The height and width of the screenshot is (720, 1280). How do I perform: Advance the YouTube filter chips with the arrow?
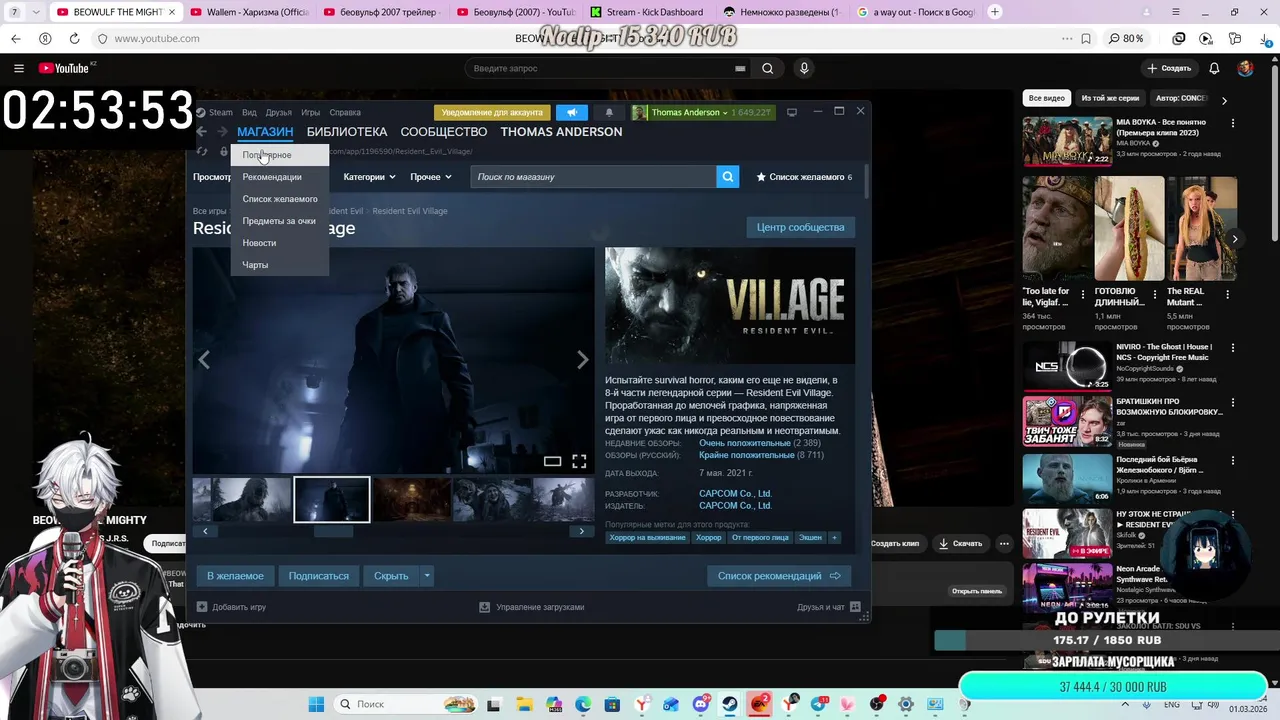point(1224,99)
